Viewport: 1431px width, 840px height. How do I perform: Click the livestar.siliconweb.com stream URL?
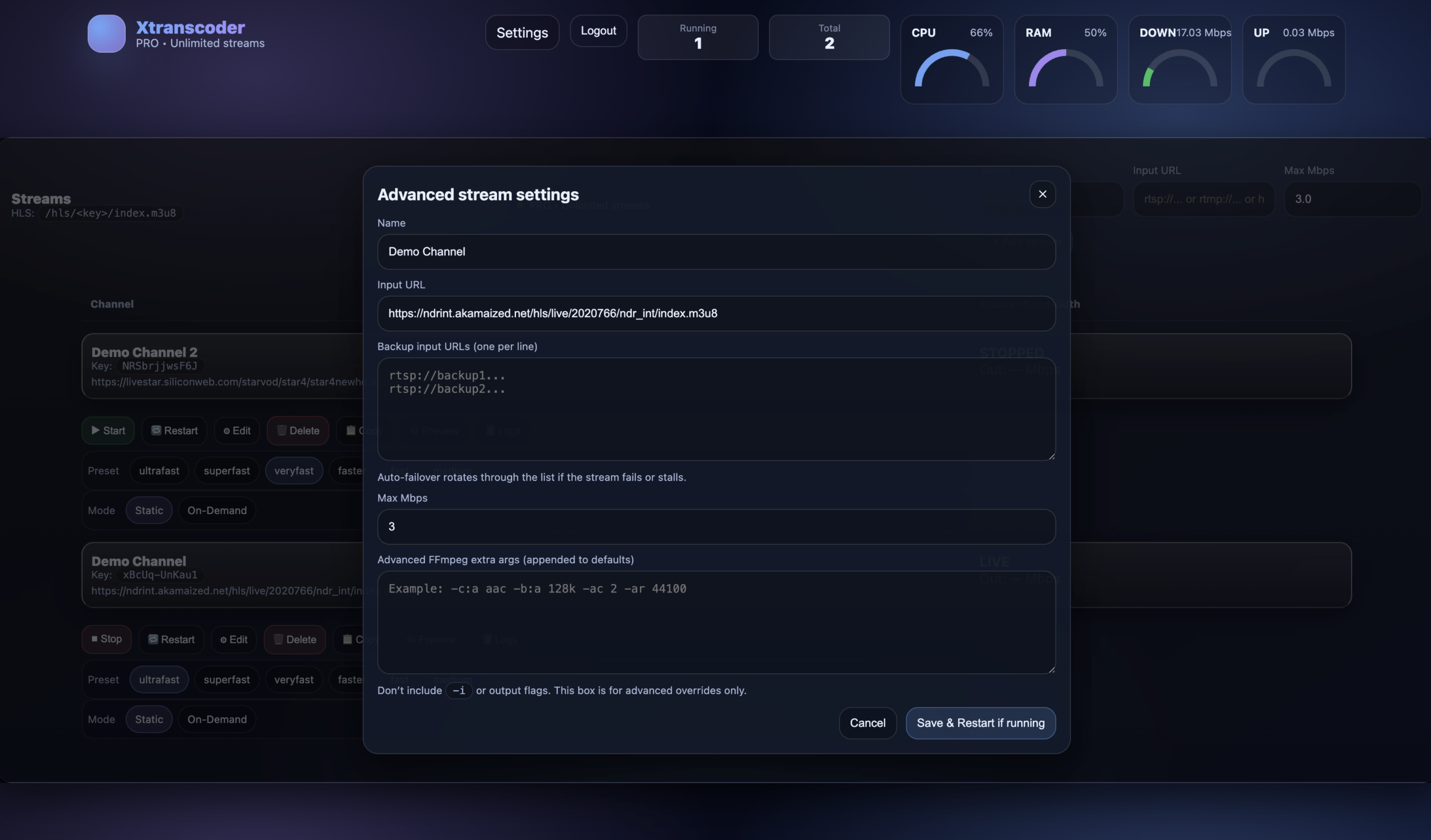pyautogui.click(x=227, y=381)
